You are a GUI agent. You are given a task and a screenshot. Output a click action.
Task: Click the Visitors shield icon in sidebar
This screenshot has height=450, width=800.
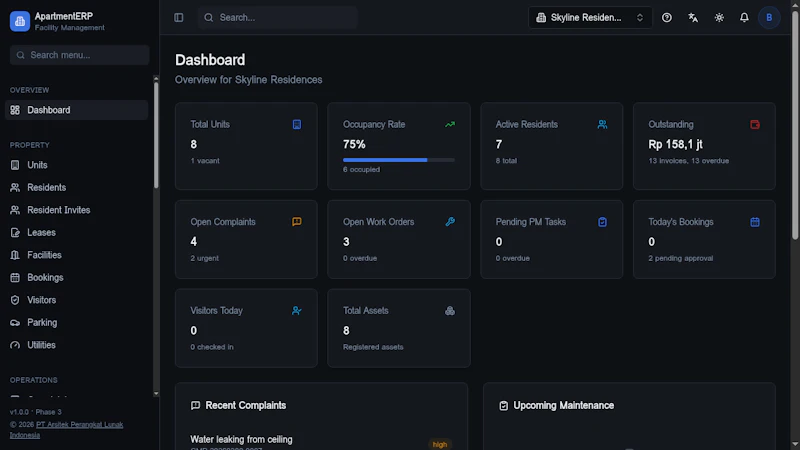click(x=15, y=300)
